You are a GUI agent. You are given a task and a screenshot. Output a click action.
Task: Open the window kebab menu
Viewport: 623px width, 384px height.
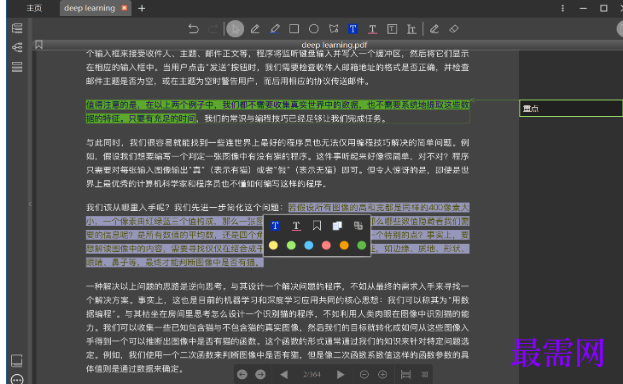coord(563,8)
